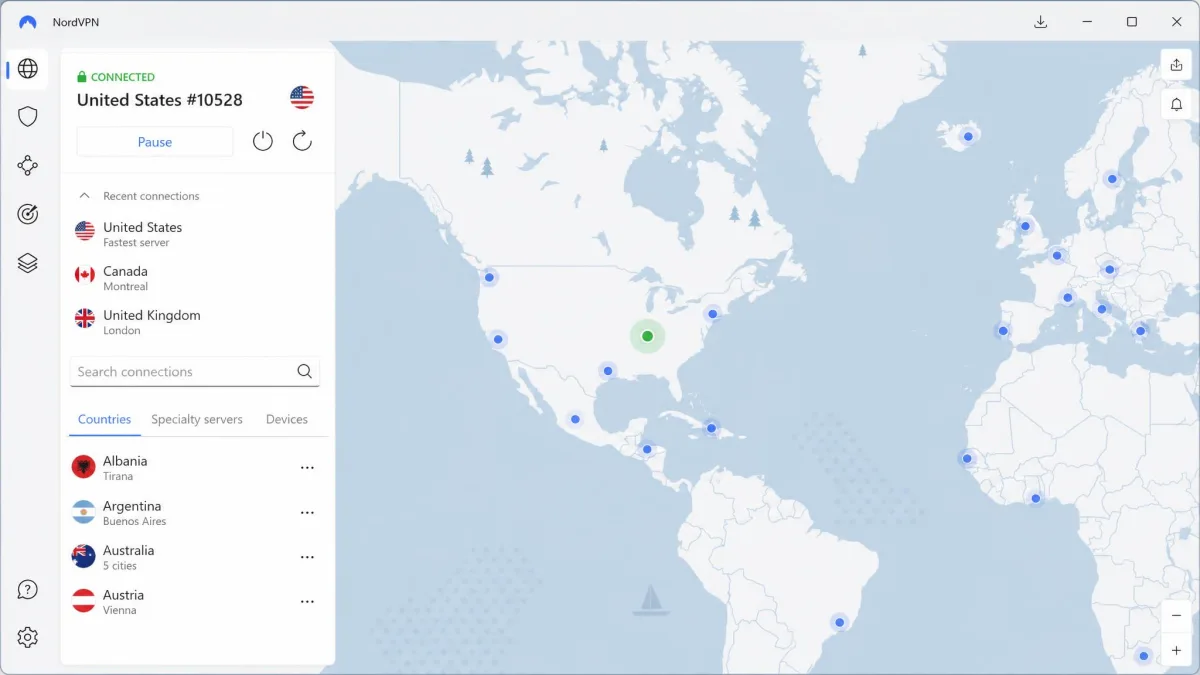This screenshot has width=1200, height=675.
Task: Select Australia 5 cities in country list
Action: (198, 557)
